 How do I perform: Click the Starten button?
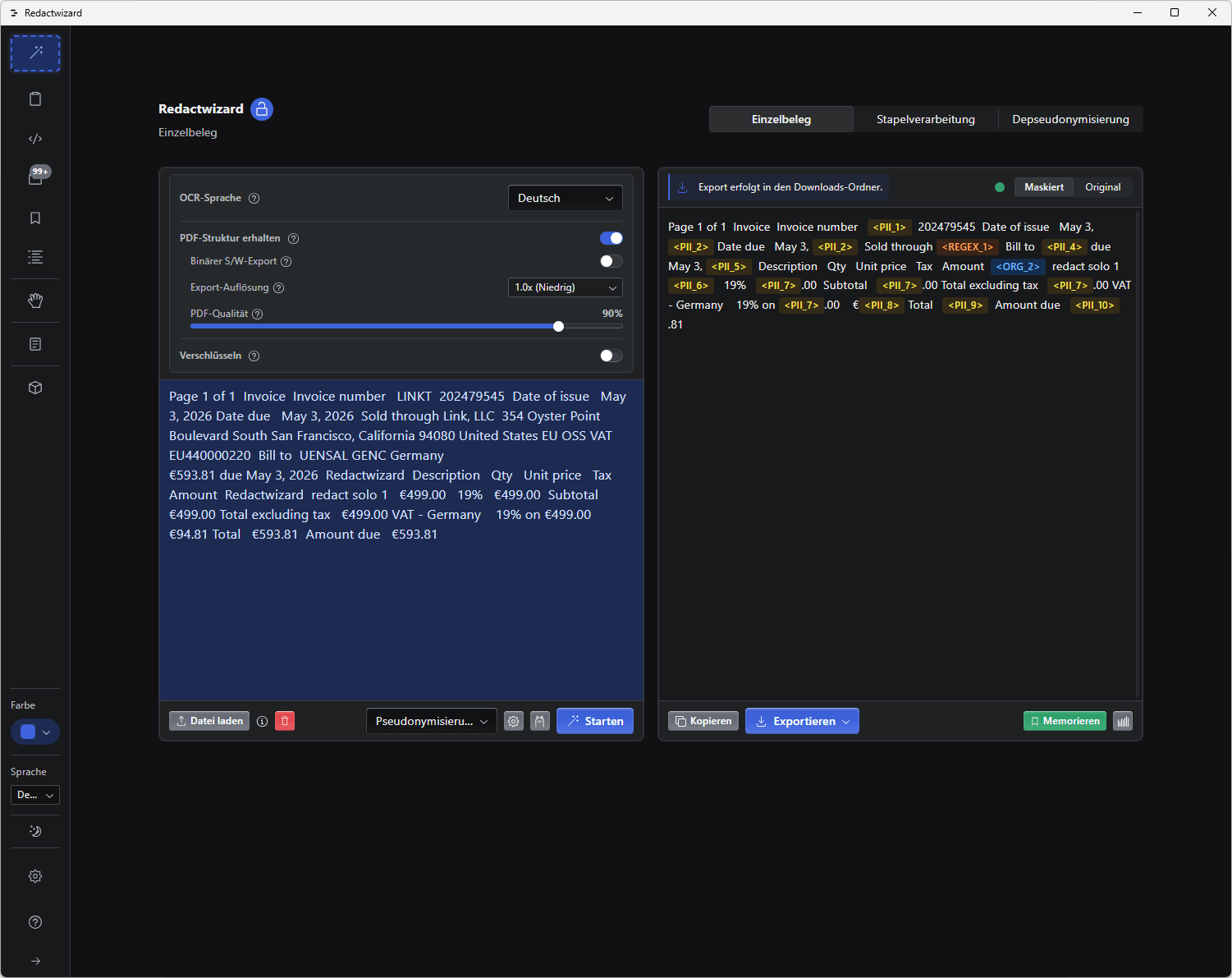tap(595, 721)
